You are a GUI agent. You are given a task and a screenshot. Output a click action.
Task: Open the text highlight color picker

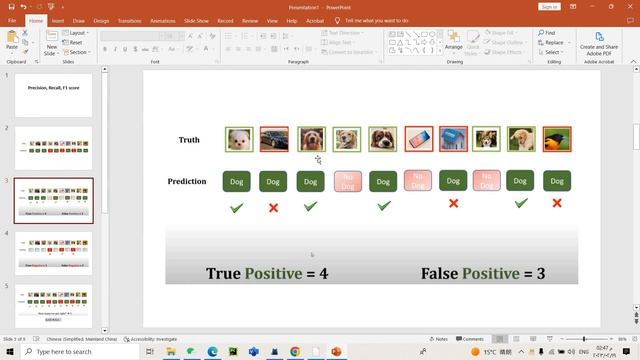pyautogui.click(x=190, y=49)
